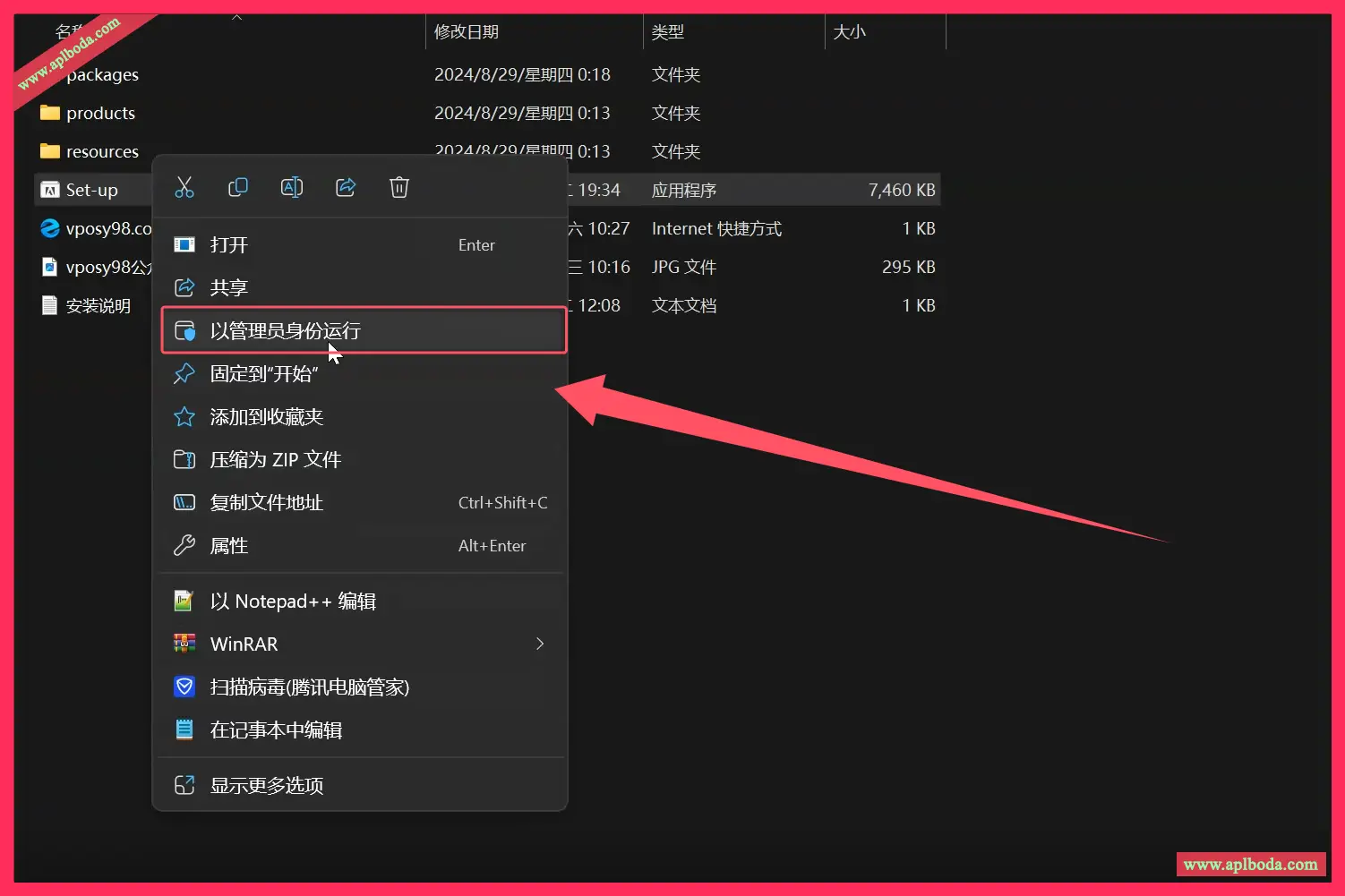Click the Cut scissors icon
Screen dimensions: 1345x896
(x=184, y=187)
